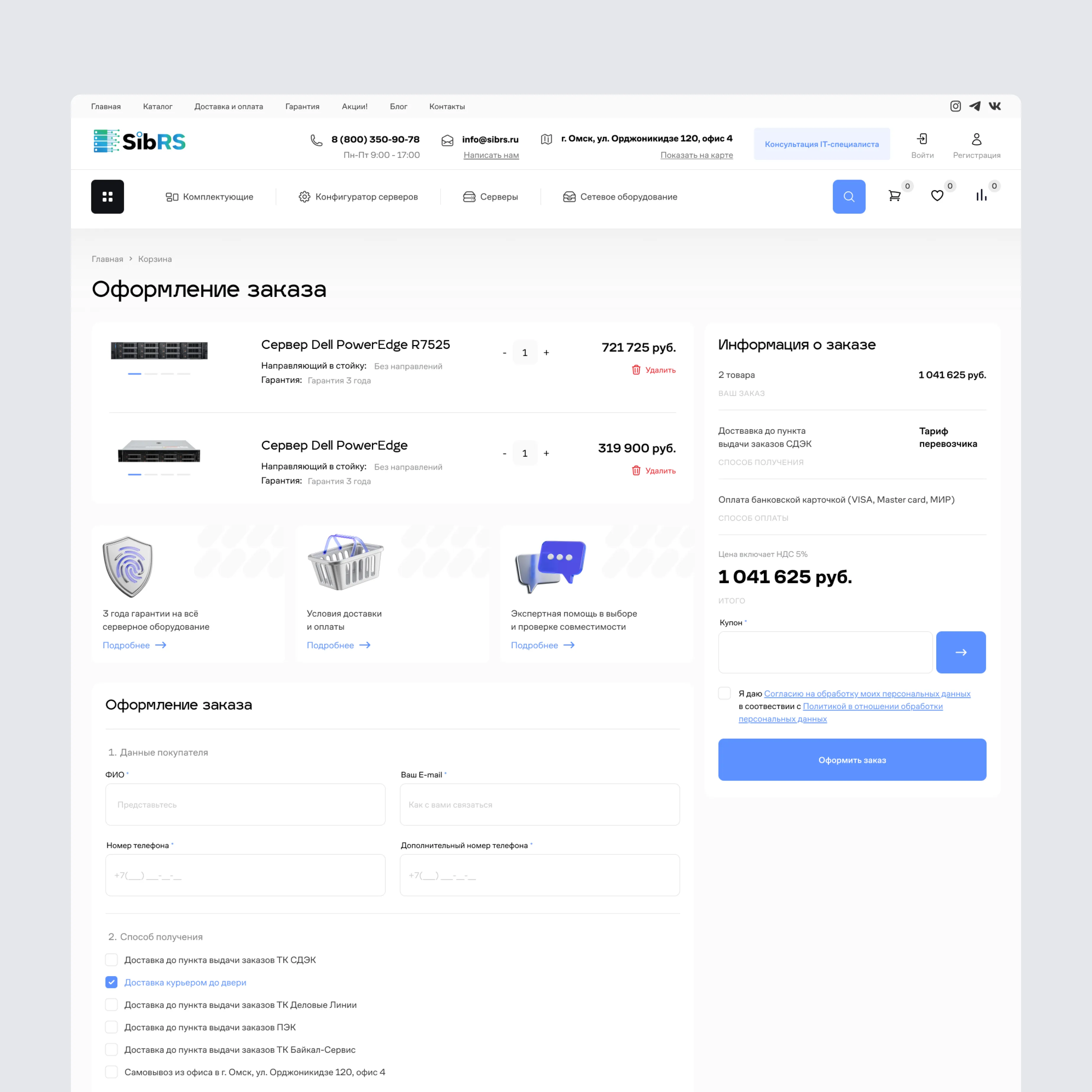1092x1092 pixels.
Task: Open the VK social icon
Action: [x=995, y=106]
